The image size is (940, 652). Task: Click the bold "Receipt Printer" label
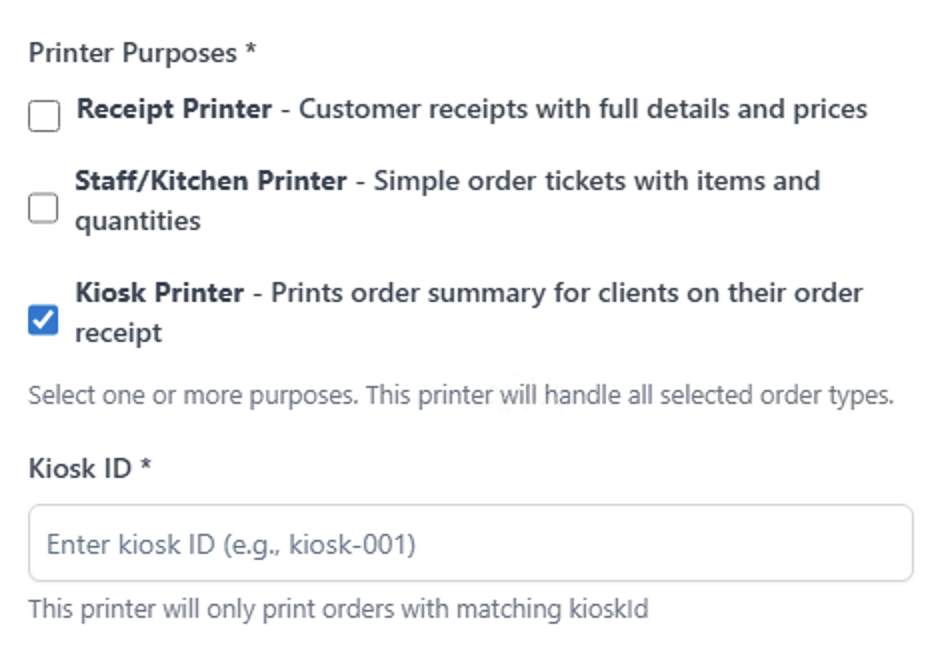point(174,109)
